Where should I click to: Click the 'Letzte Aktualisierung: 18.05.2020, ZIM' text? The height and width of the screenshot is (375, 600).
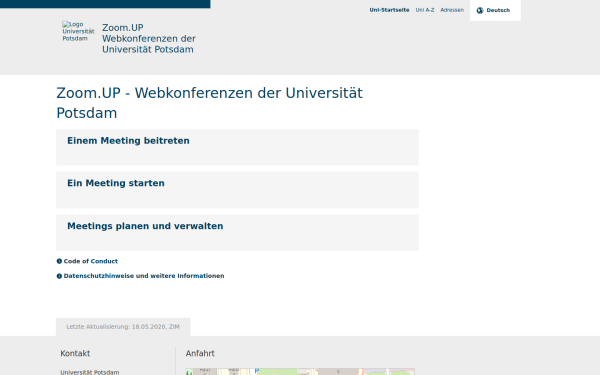point(123,327)
